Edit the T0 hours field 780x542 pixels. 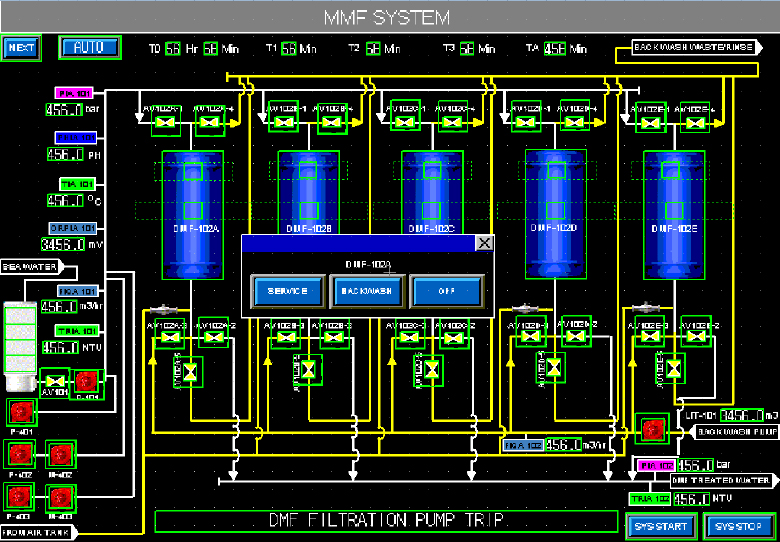[x=173, y=49]
